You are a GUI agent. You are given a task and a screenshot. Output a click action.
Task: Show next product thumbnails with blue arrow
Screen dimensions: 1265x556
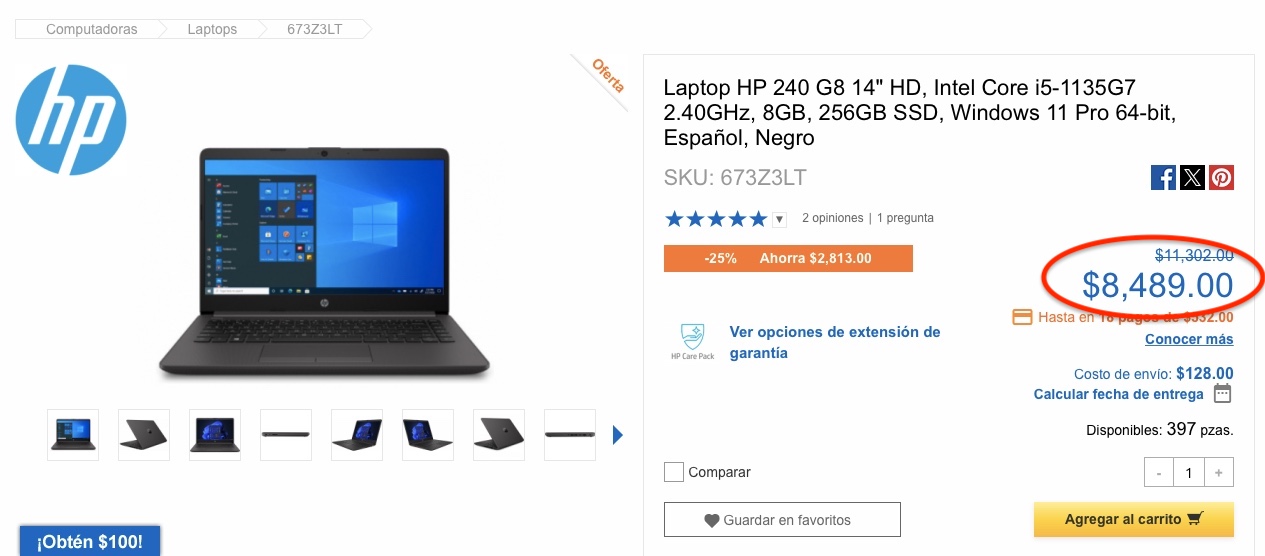(x=618, y=435)
